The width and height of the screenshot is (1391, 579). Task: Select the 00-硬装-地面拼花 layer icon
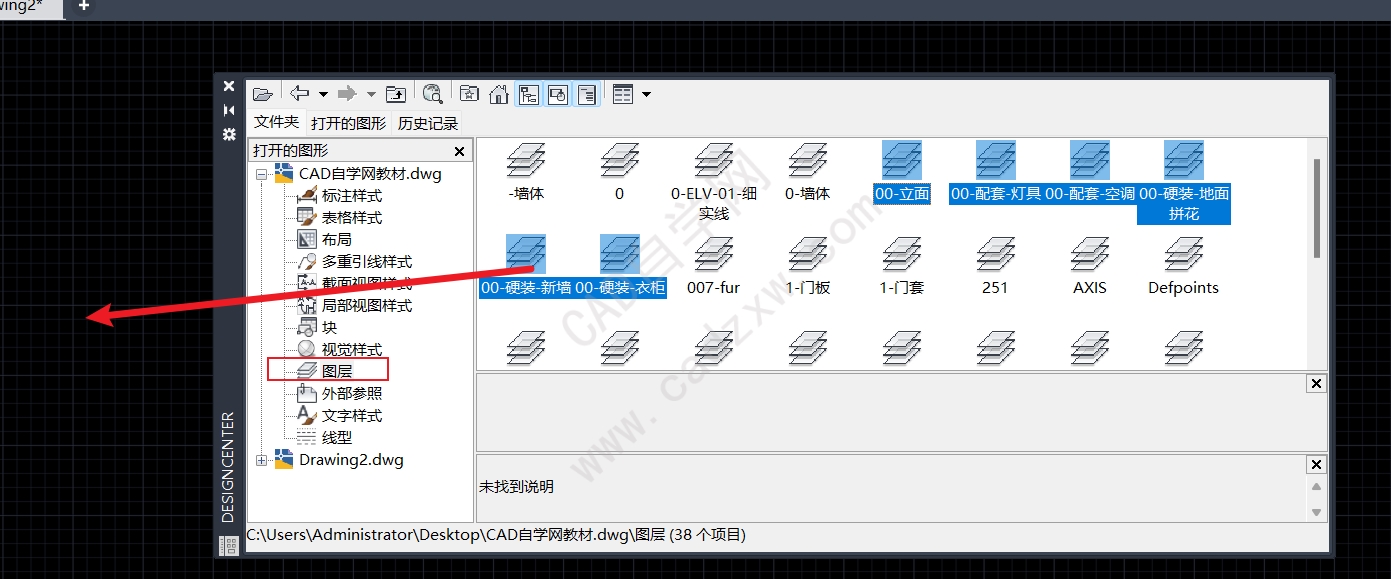tap(1184, 160)
